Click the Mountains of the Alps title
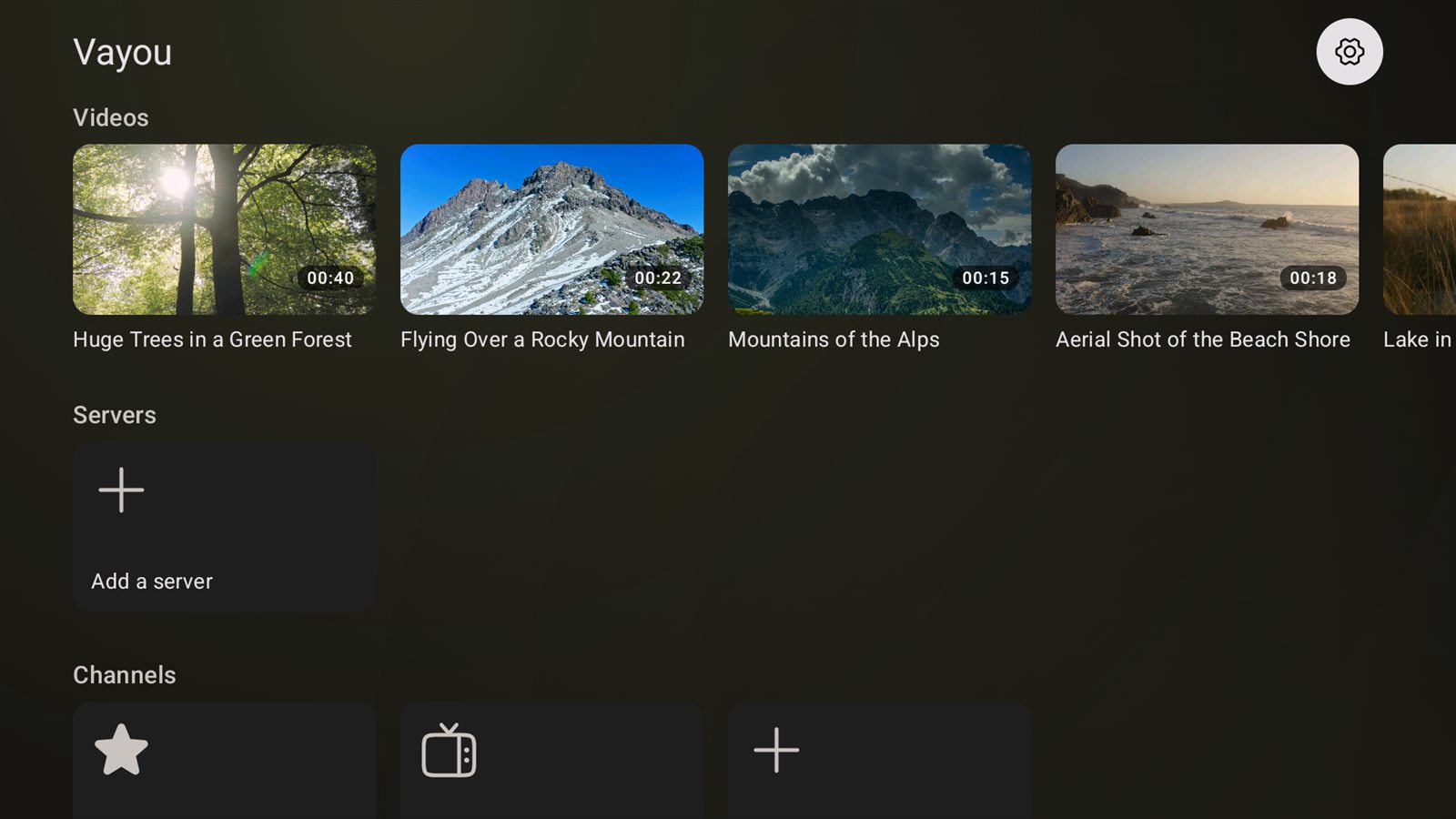The width and height of the screenshot is (1456, 819). tap(834, 339)
